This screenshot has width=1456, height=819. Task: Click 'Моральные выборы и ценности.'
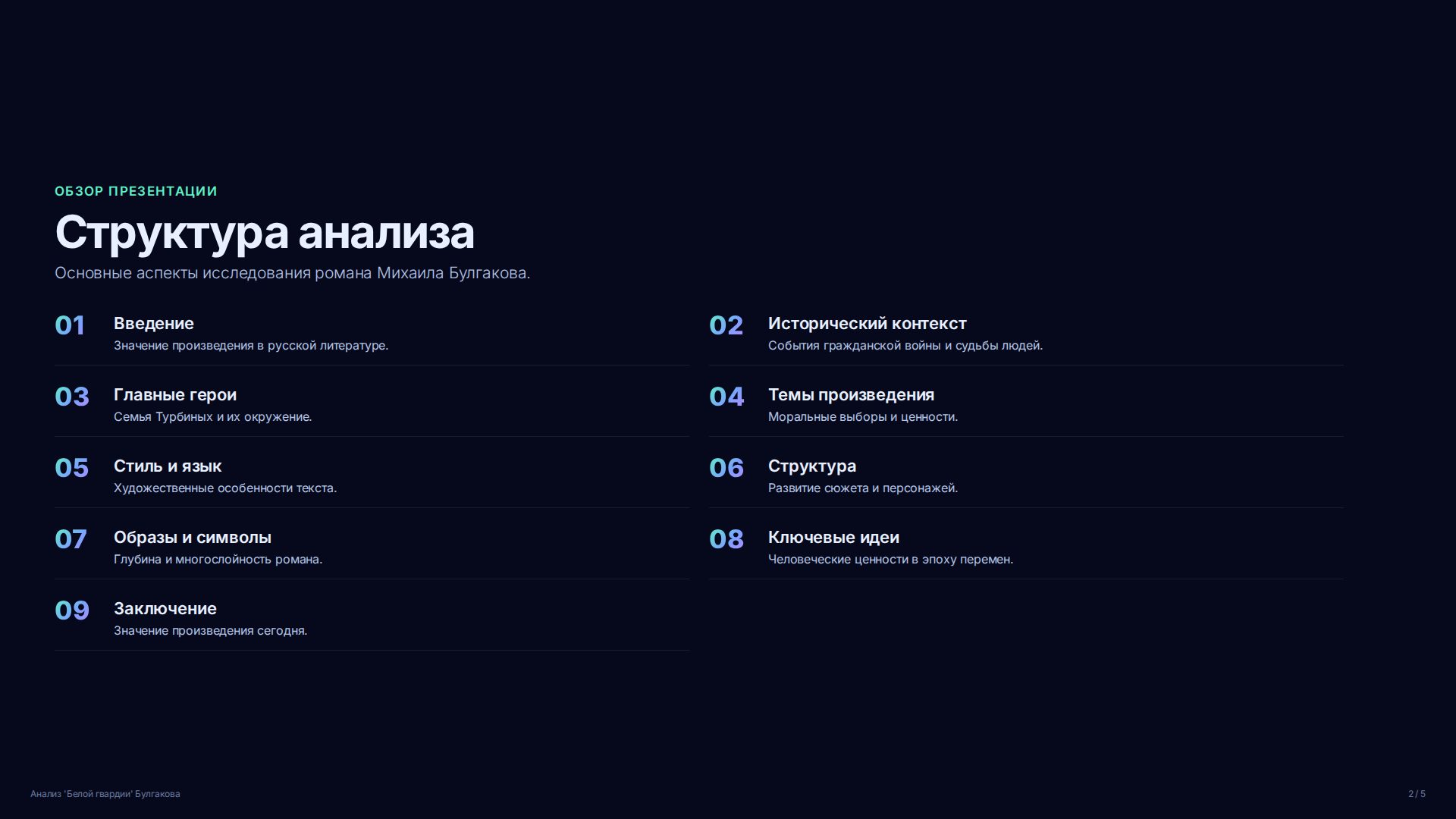pyautogui.click(x=863, y=417)
